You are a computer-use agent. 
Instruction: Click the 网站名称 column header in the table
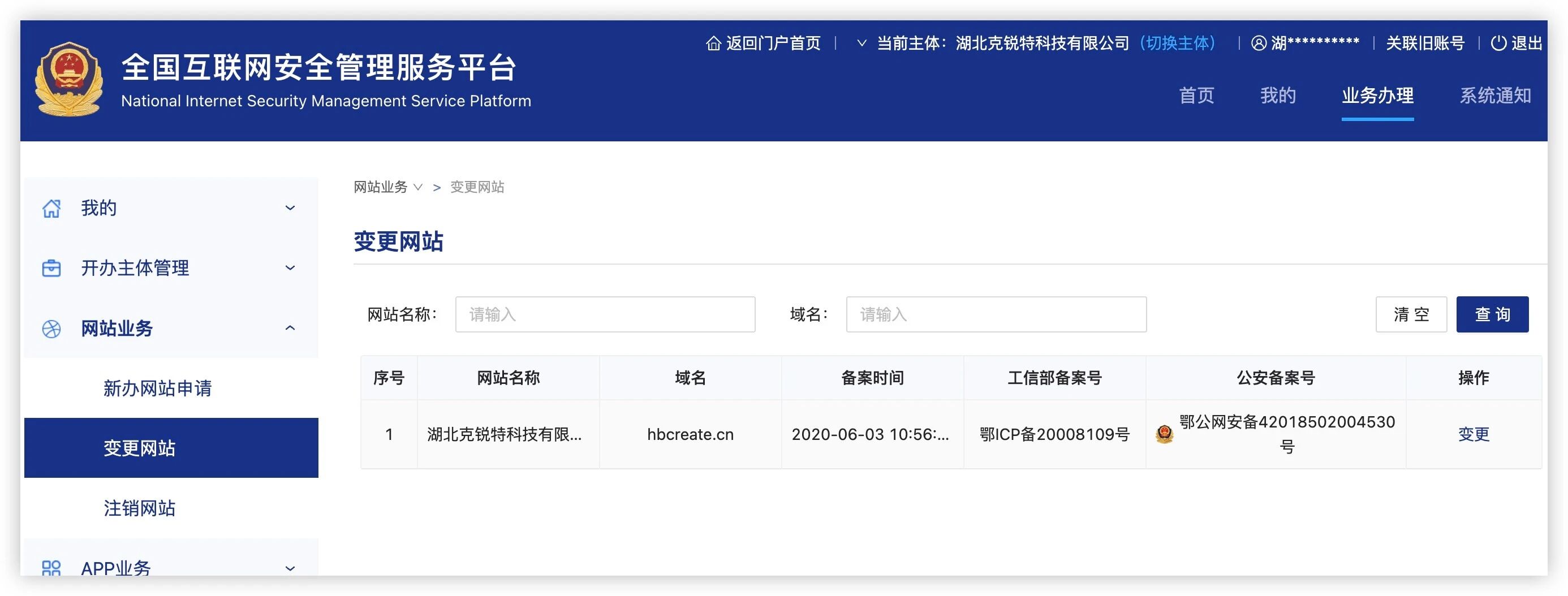[x=509, y=377]
